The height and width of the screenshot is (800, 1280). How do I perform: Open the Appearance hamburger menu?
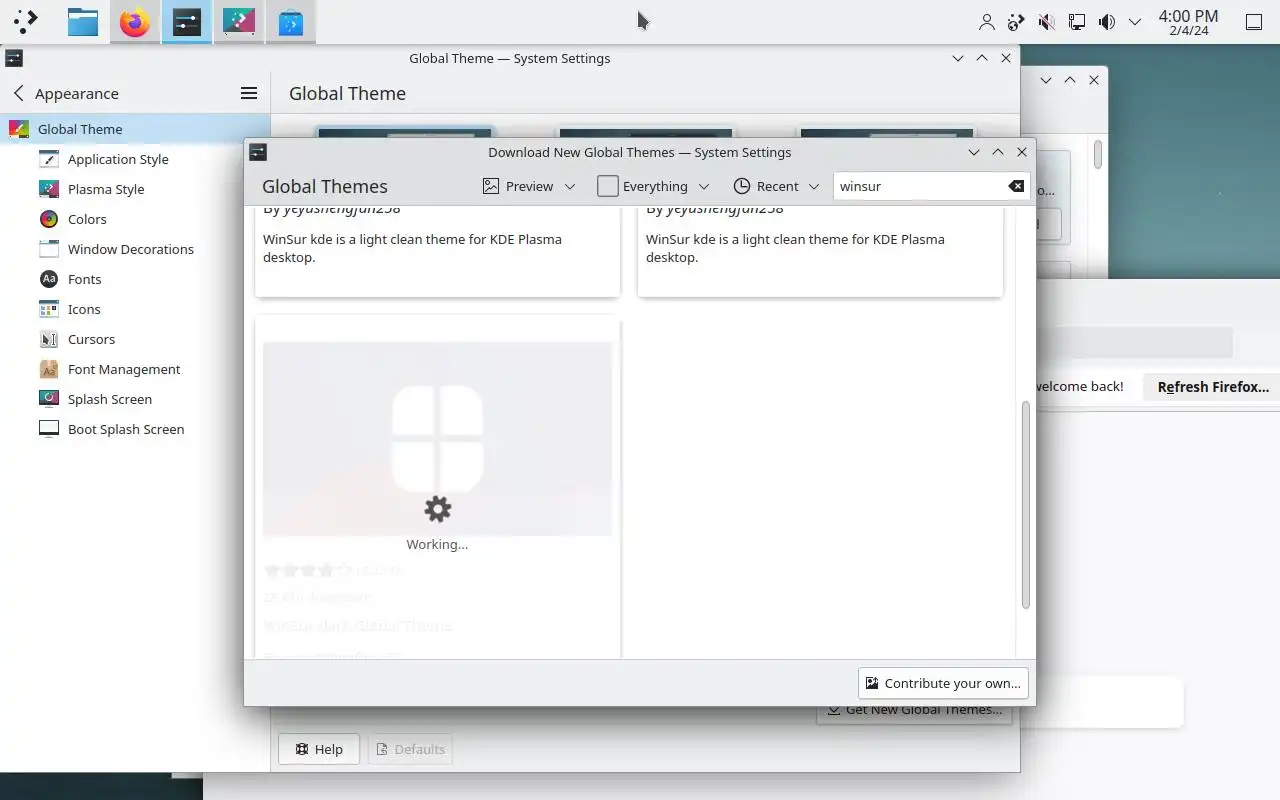[x=249, y=93]
